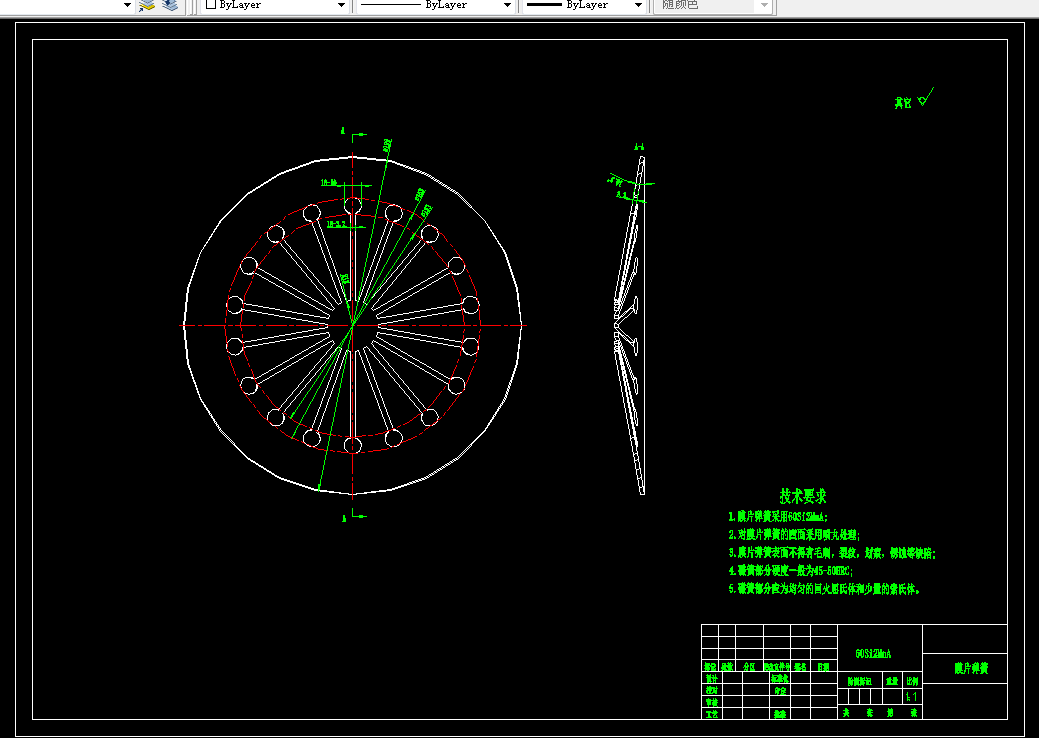
Task: Expand the ByLayer color control dropdown
Action: click(341, 5)
